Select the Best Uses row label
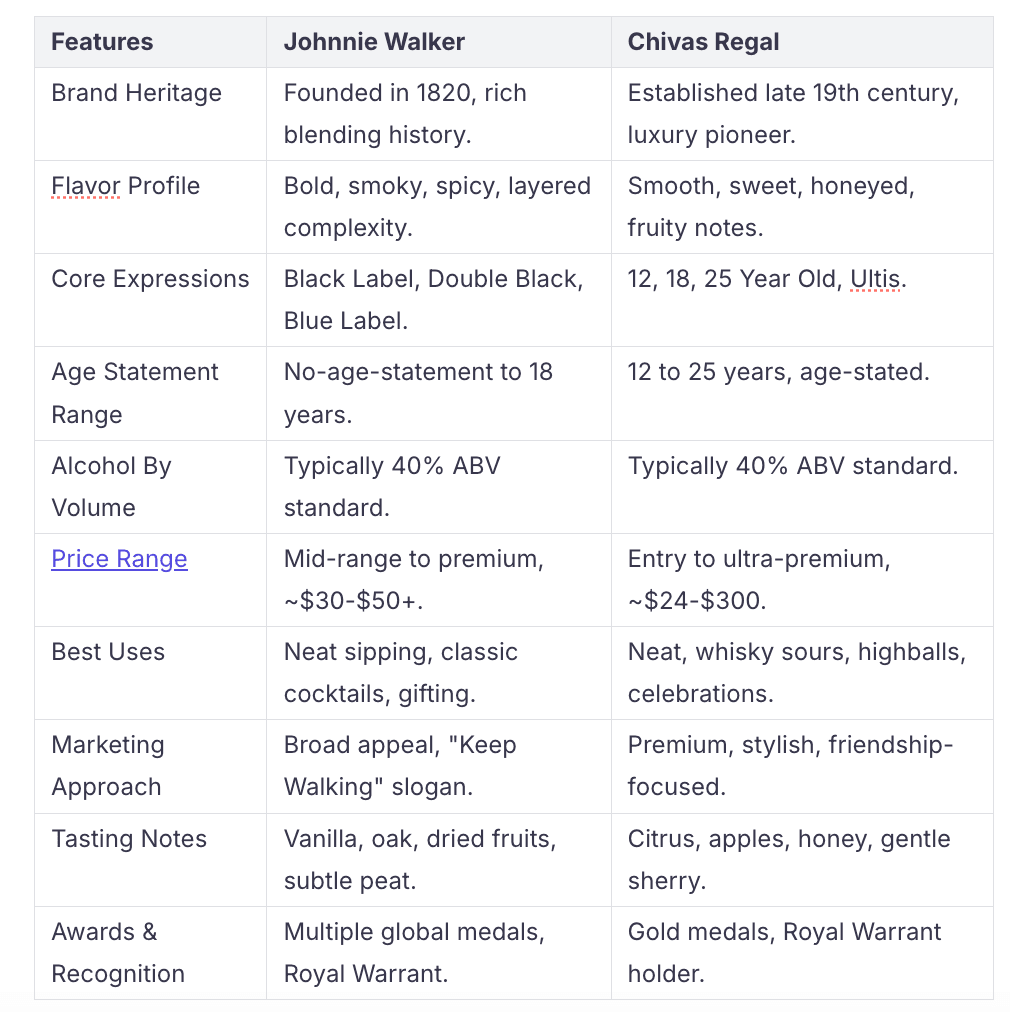Image resolution: width=1010 pixels, height=1012 pixels. pos(108,652)
